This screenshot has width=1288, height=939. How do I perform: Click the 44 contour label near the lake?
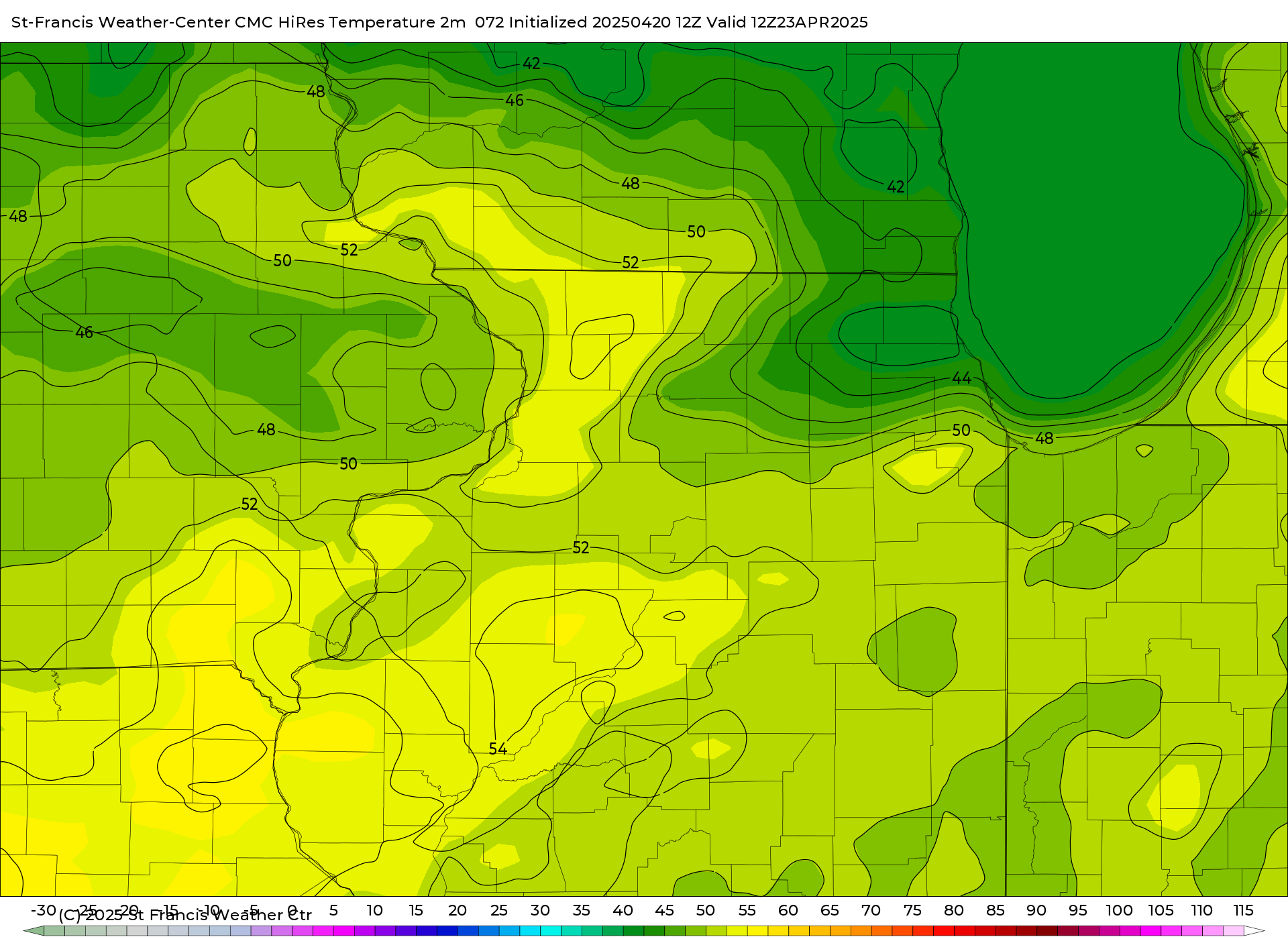click(961, 378)
